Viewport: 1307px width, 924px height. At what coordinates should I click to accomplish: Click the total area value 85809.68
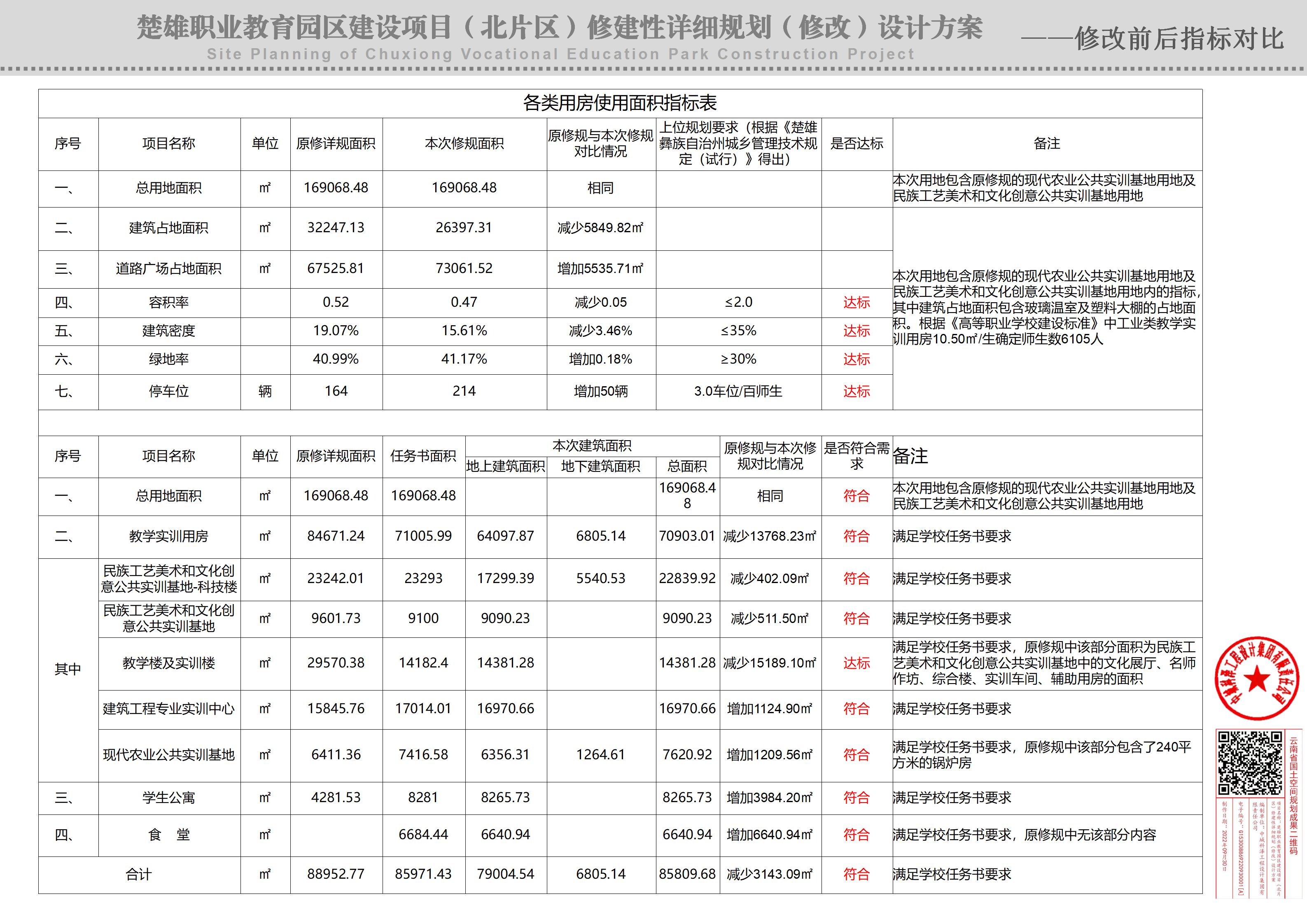(x=687, y=874)
